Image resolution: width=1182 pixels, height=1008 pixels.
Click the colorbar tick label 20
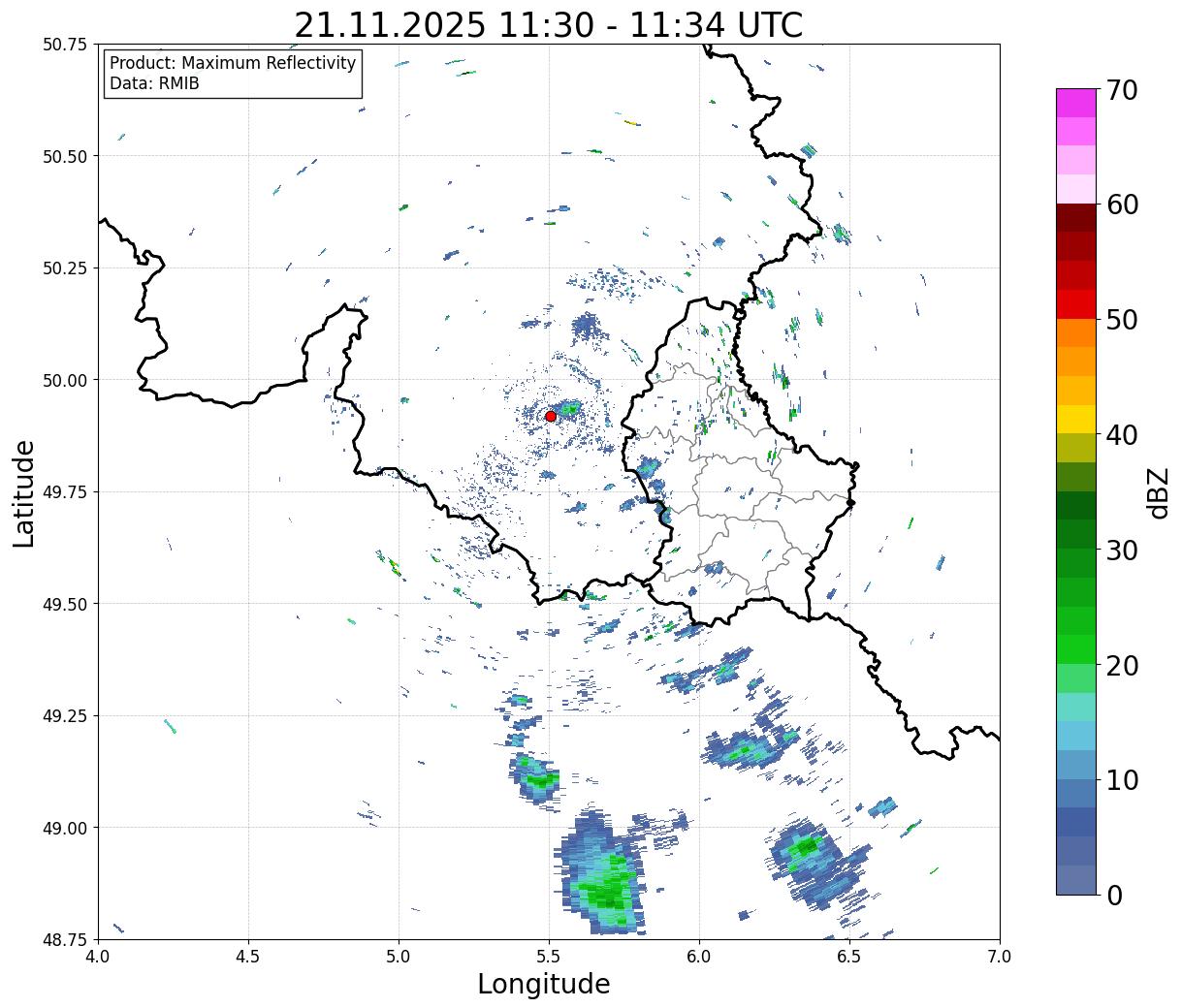tap(1122, 666)
